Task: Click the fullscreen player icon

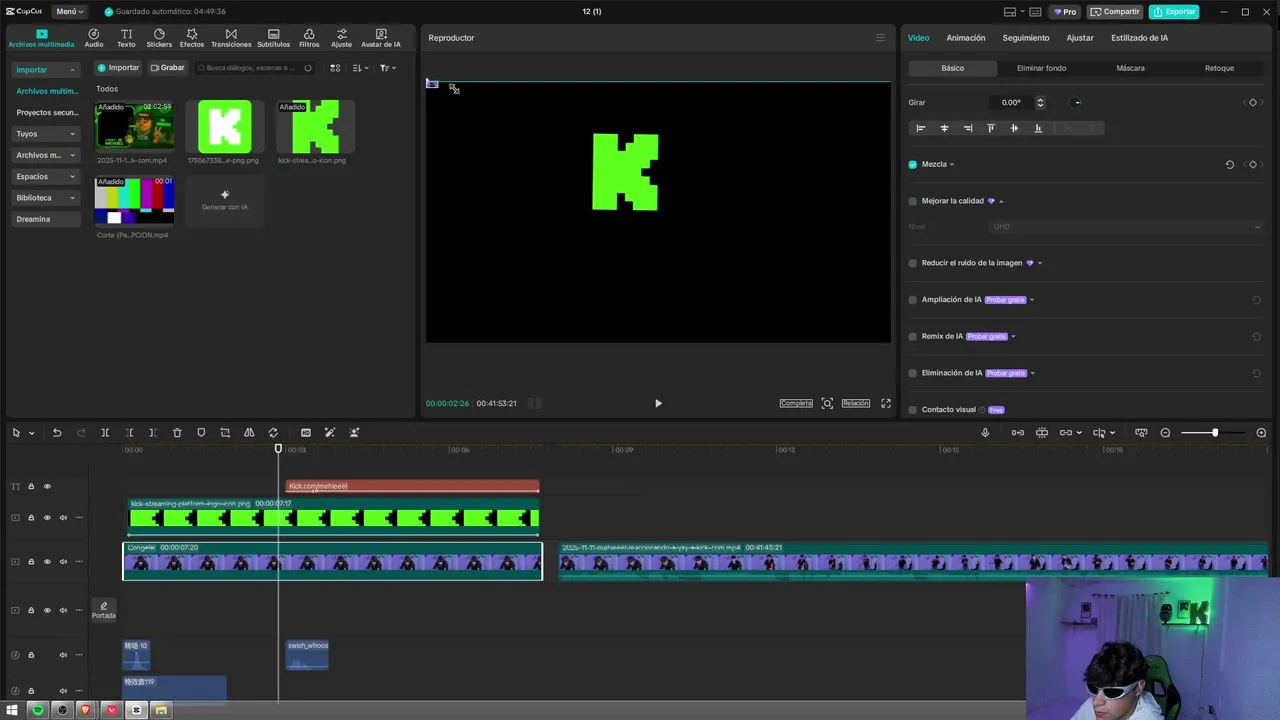Action: pyautogui.click(x=885, y=403)
